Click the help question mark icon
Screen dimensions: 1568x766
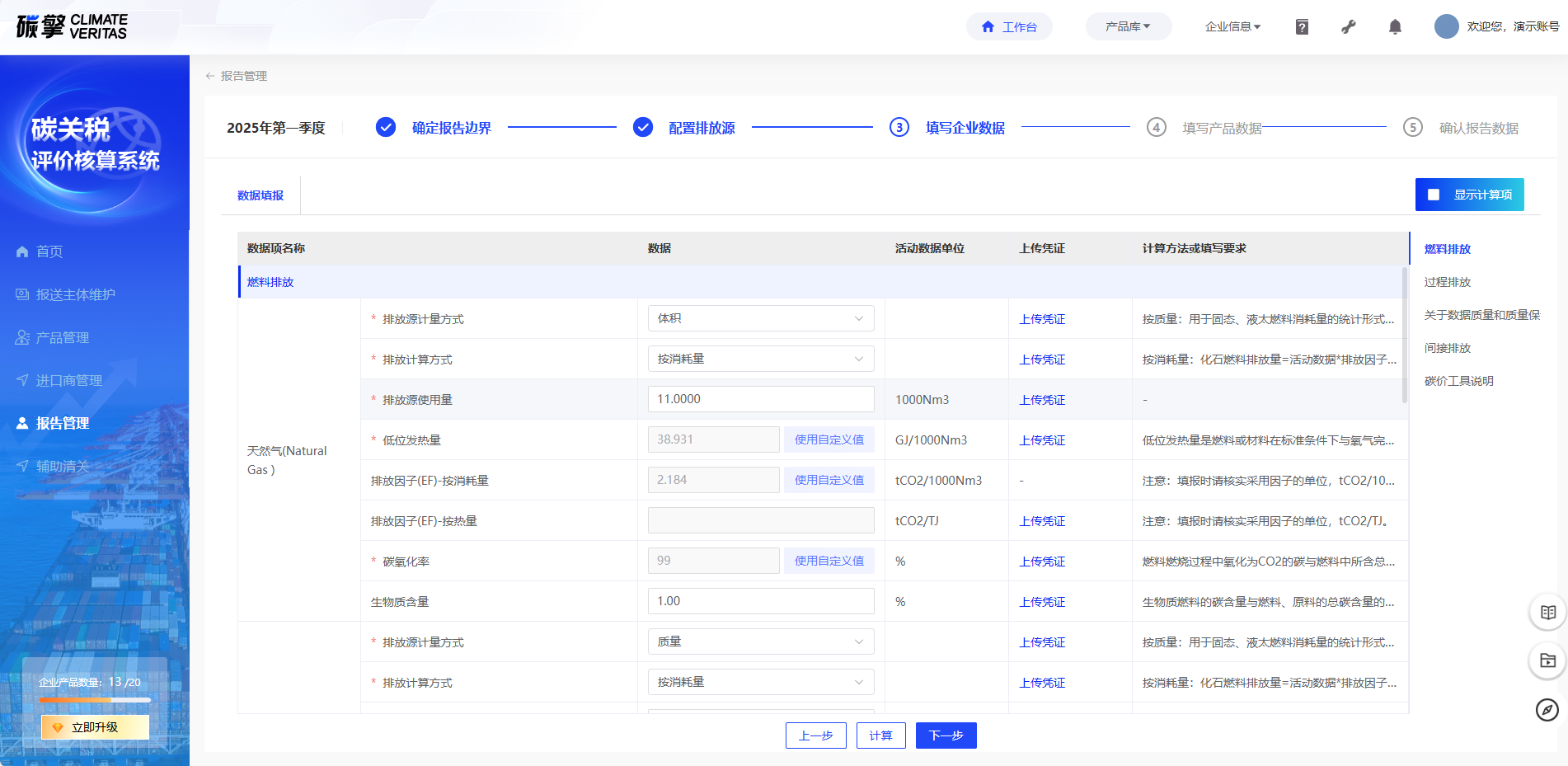point(1302,27)
